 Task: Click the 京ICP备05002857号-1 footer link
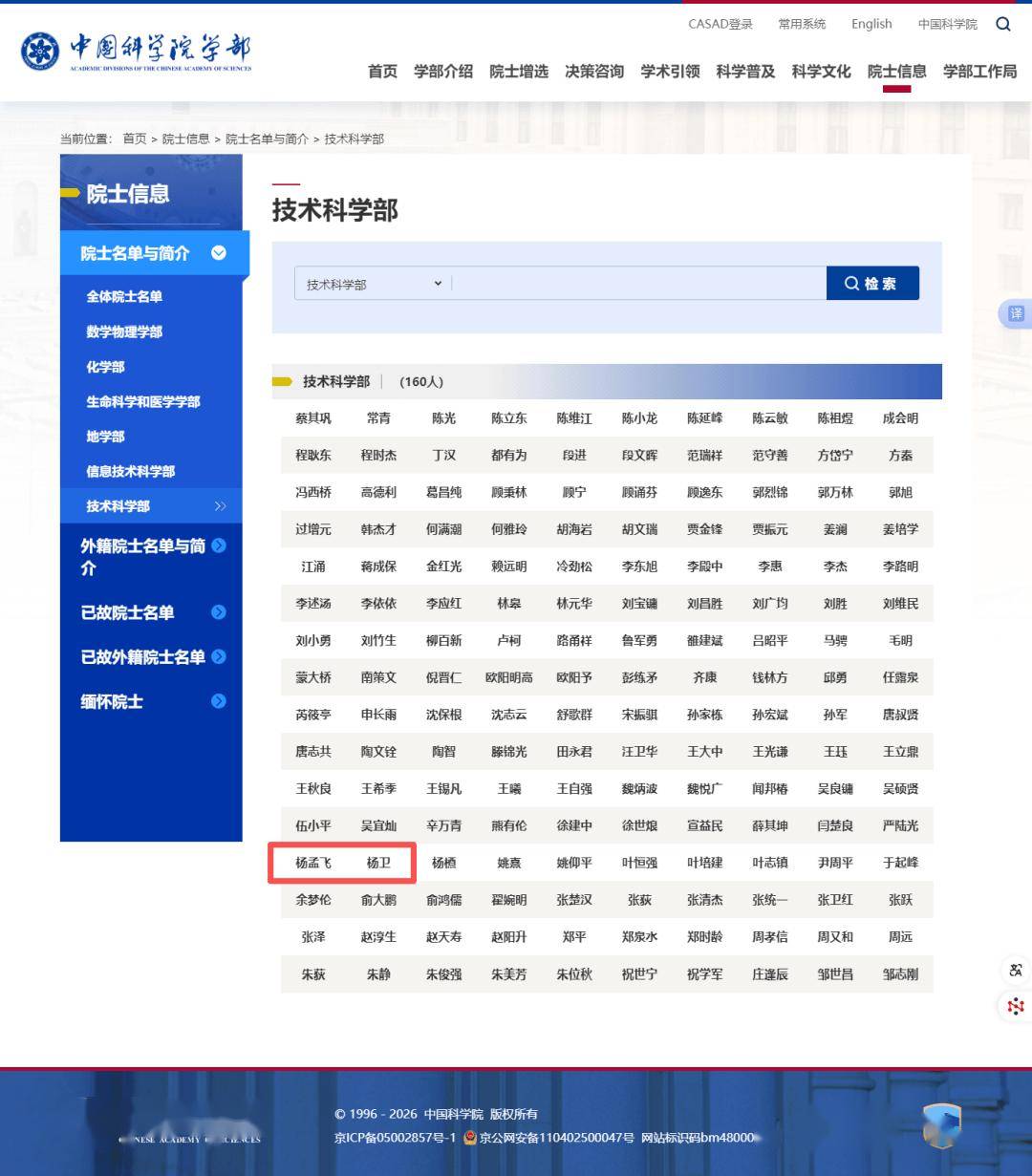[395, 1138]
